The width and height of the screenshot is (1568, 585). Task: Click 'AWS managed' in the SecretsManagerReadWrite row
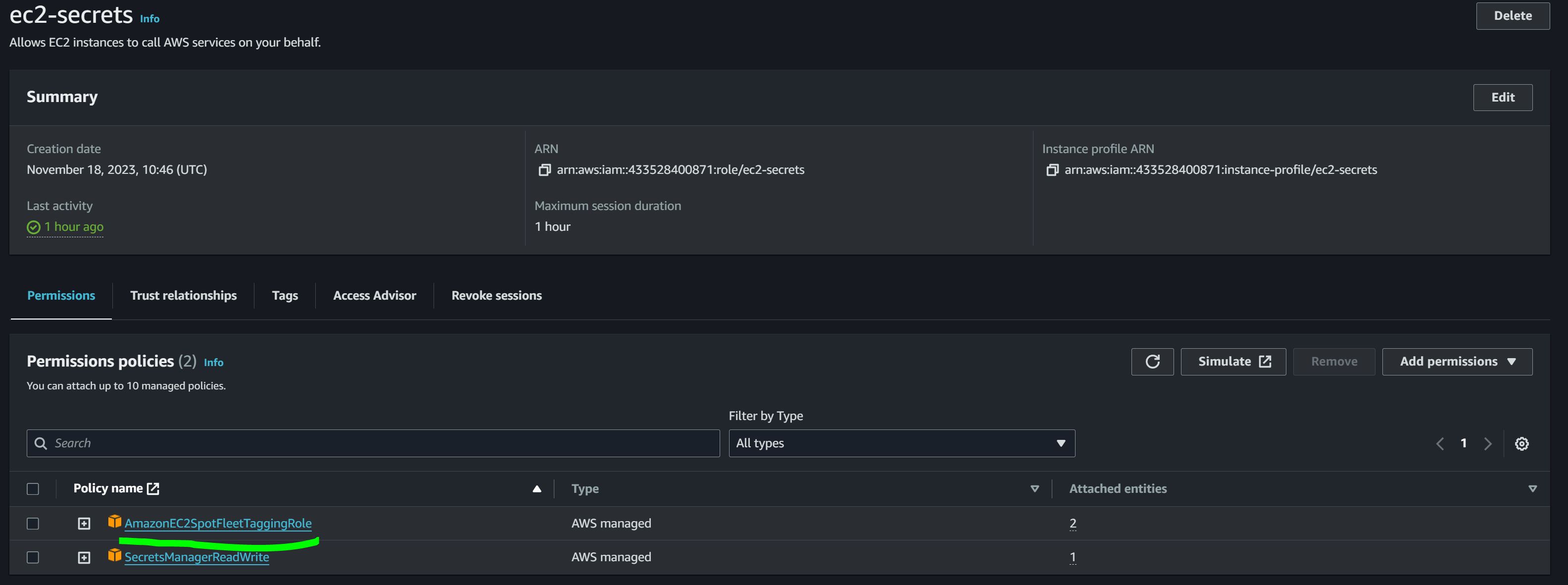click(611, 558)
